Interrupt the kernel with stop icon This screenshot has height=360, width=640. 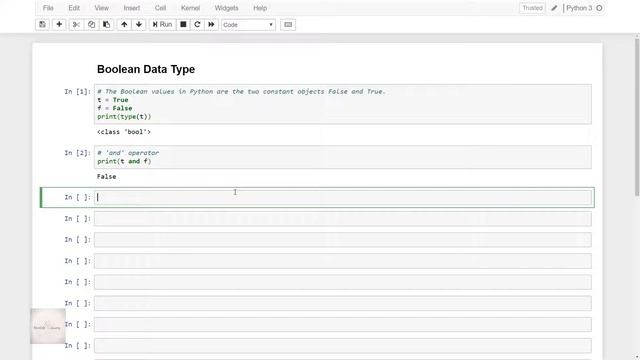(183, 24)
